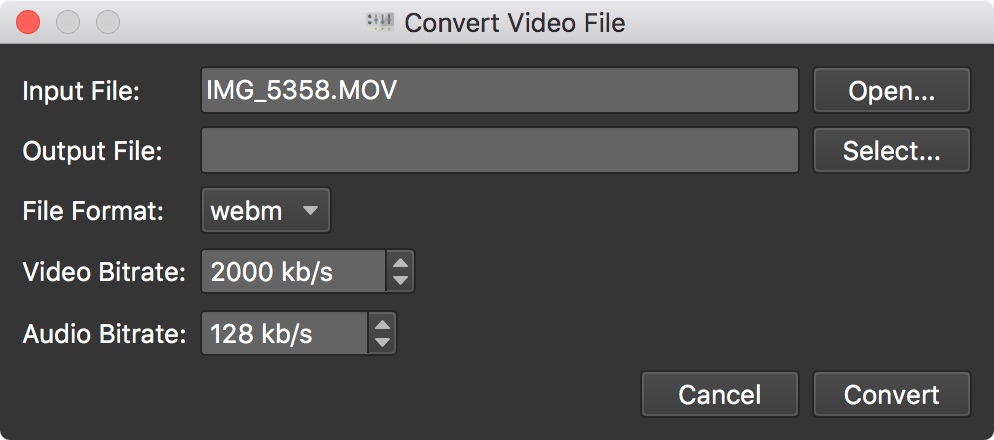This screenshot has width=994, height=440.
Task: Open the File Format dropdown showing webm
Action: 265,211
